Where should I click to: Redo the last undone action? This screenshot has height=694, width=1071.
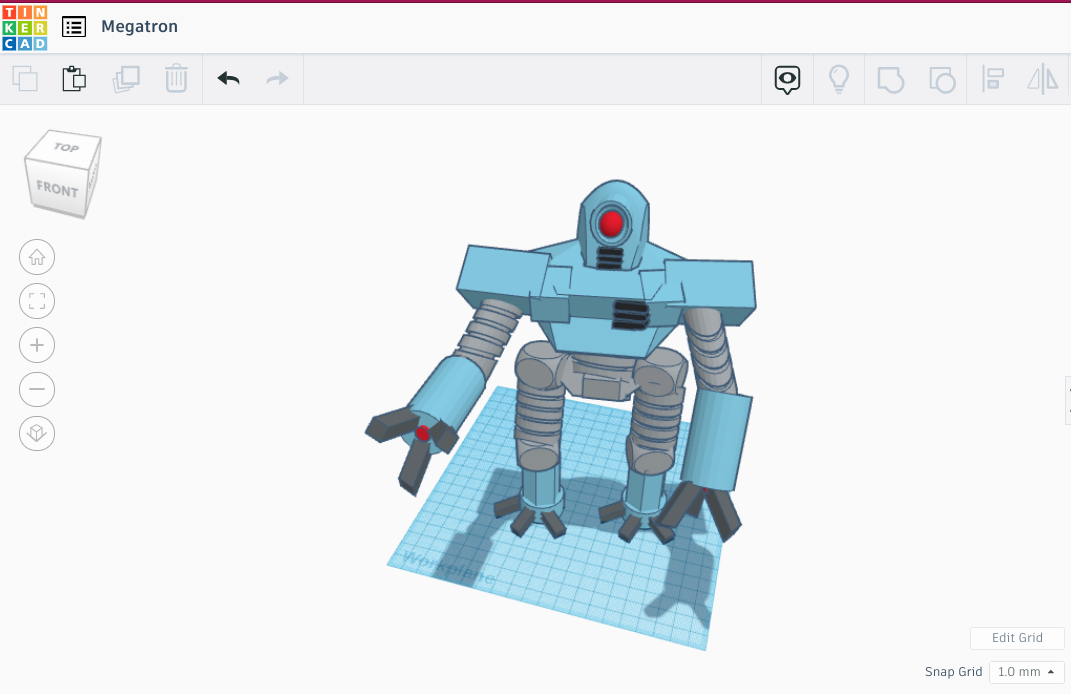tap(277, 79)
